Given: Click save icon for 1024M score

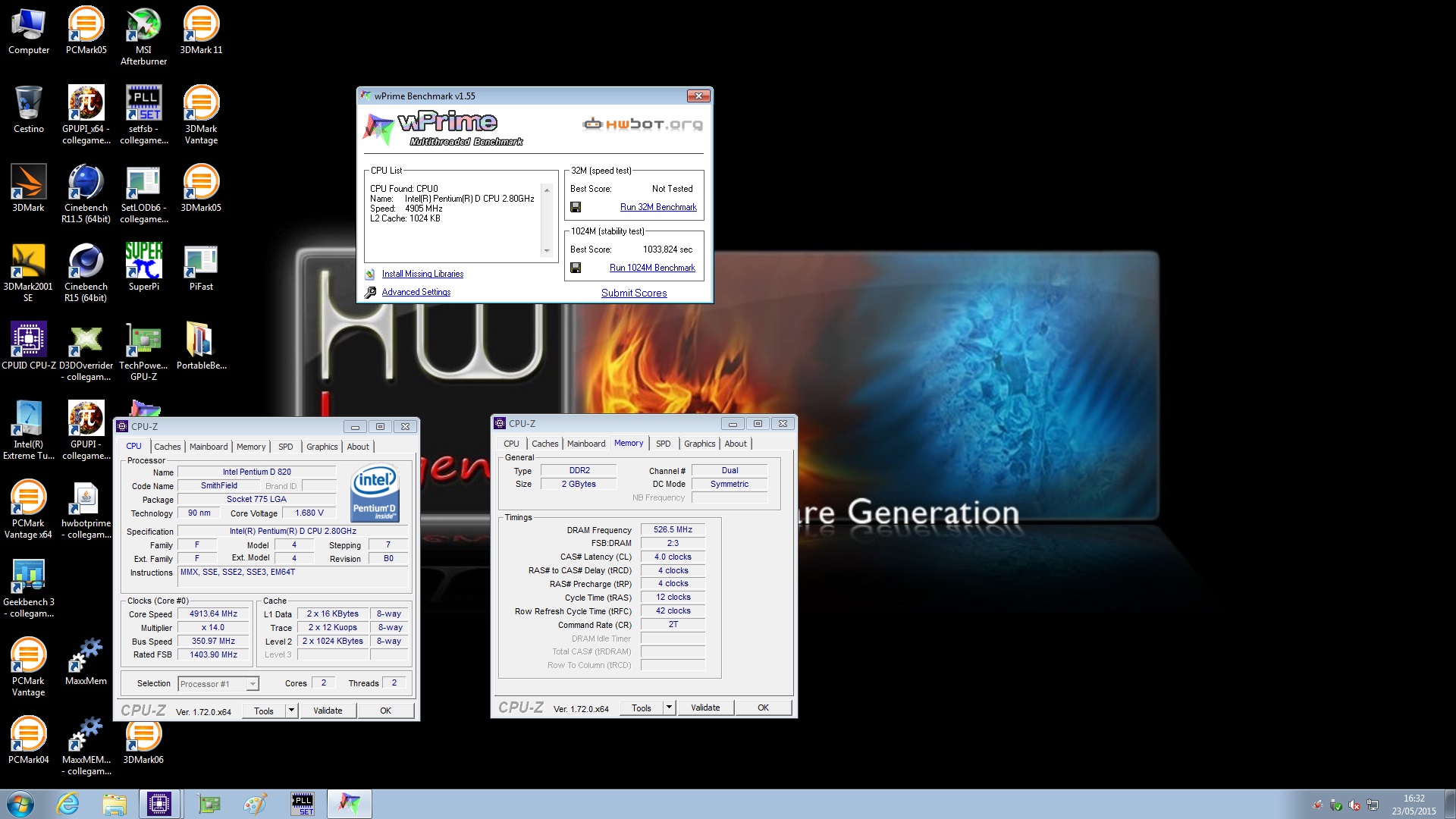Looking at the screenshot, I should tap(576, 268).
